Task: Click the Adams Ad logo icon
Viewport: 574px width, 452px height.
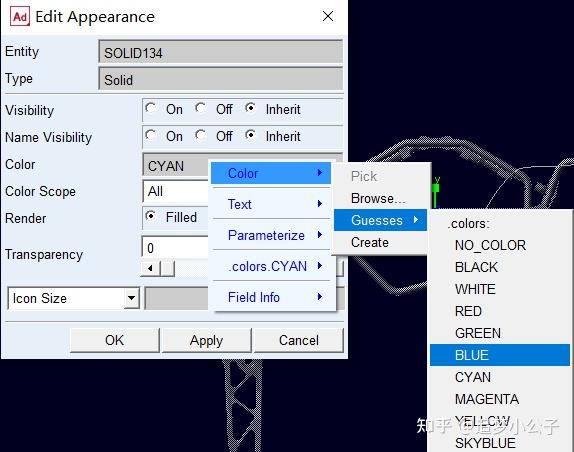Action: 20,17
